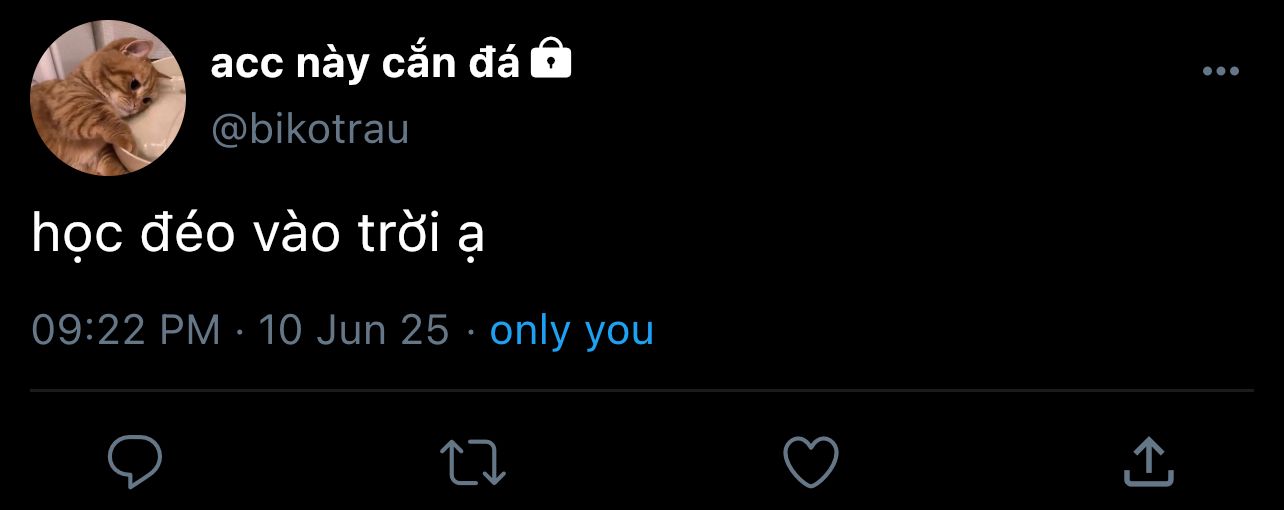Open profile via name "acc này cắn đá"
Screen dimensions: 1284x510
click(x=365, y=65)
